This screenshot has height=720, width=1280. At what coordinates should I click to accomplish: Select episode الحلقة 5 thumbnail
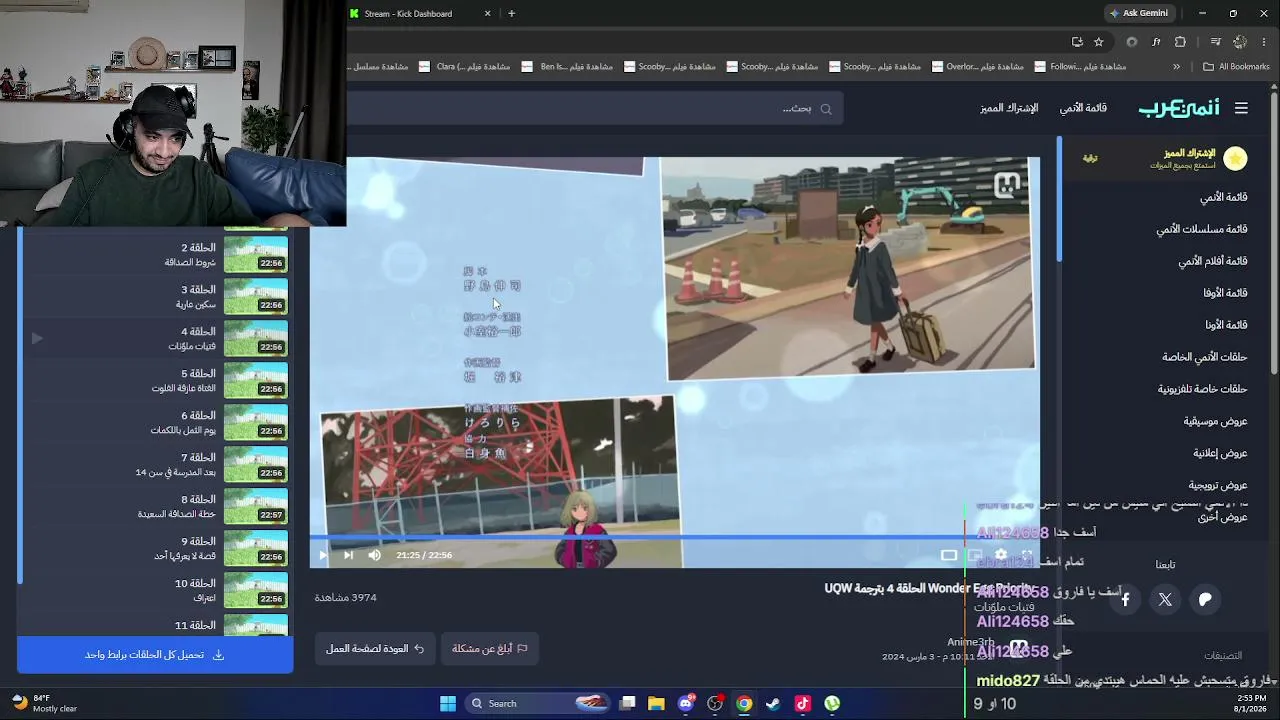click(255, 380)
